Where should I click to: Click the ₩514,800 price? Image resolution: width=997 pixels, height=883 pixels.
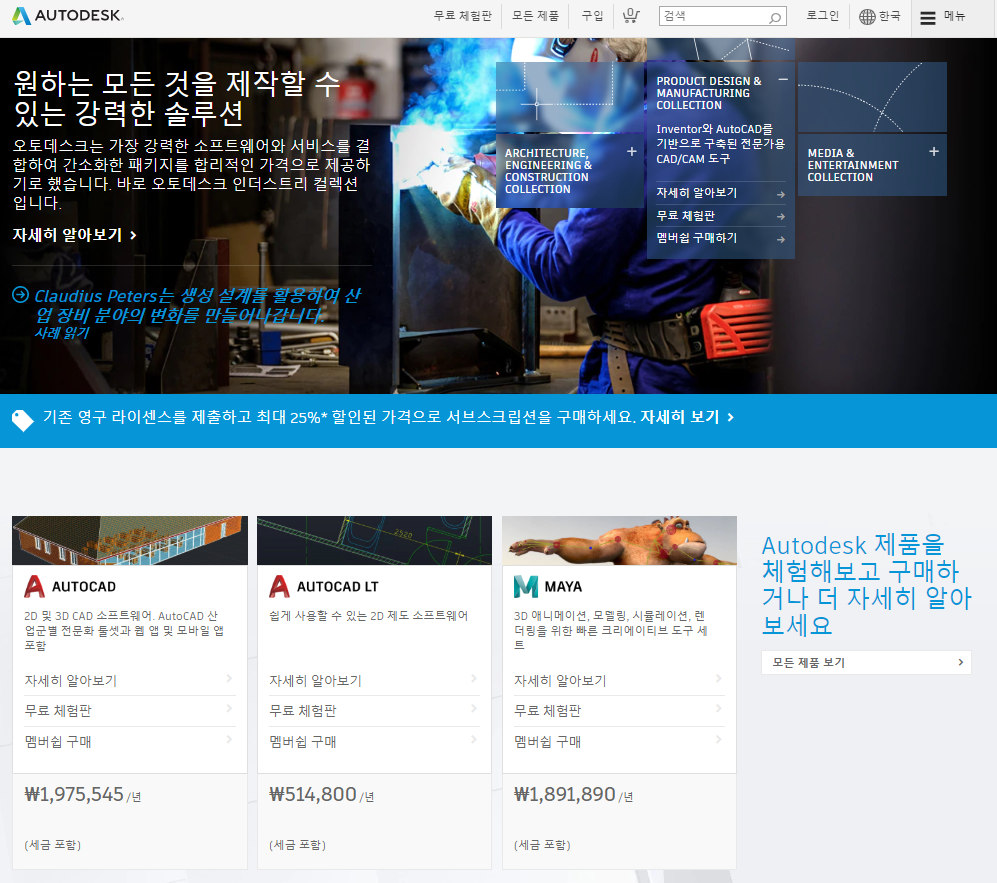click(313, 794)
